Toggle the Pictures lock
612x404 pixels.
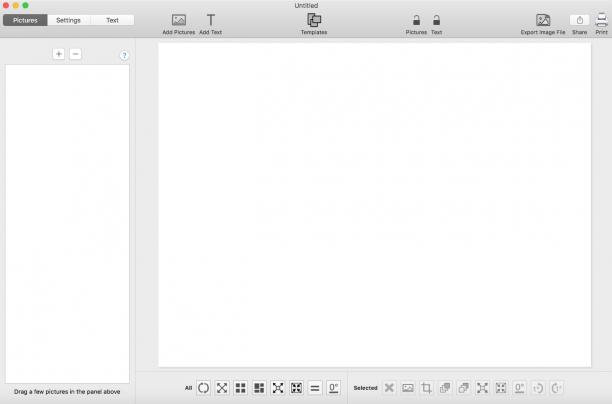pyautogui.click(x=416, y=20)
